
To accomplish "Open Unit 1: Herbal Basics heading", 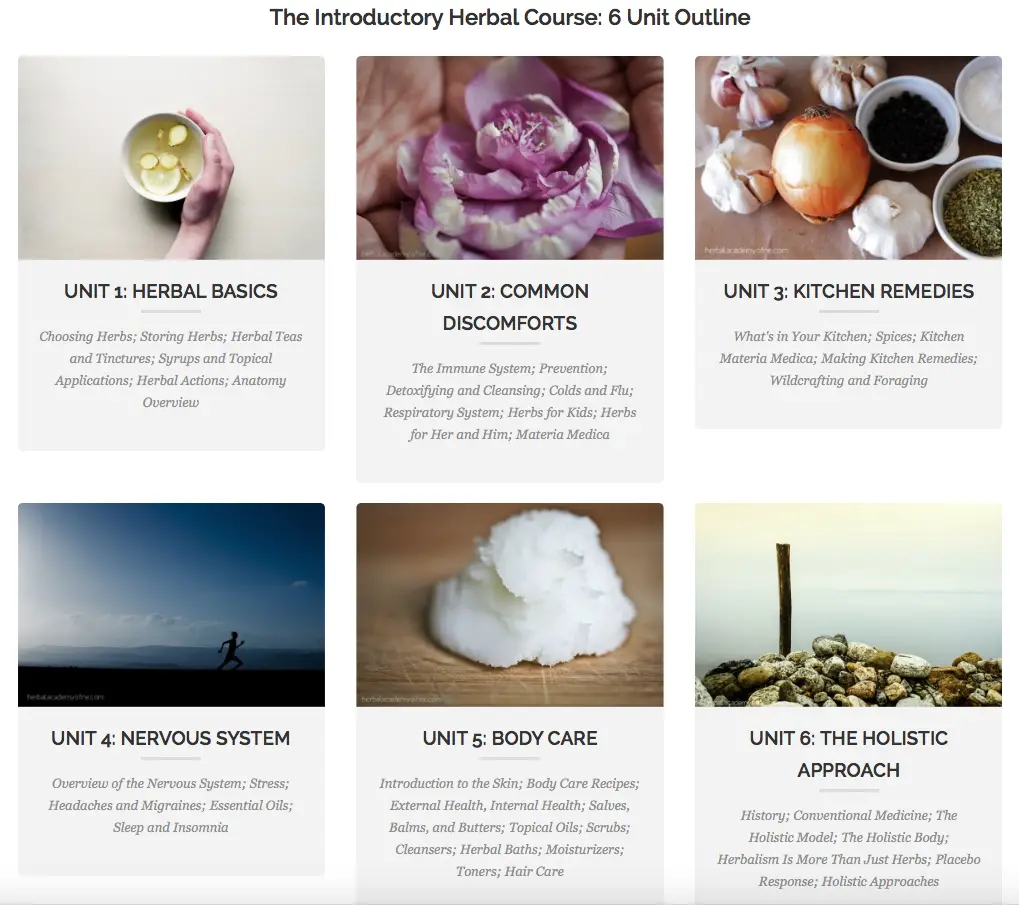I will (171, 291).
